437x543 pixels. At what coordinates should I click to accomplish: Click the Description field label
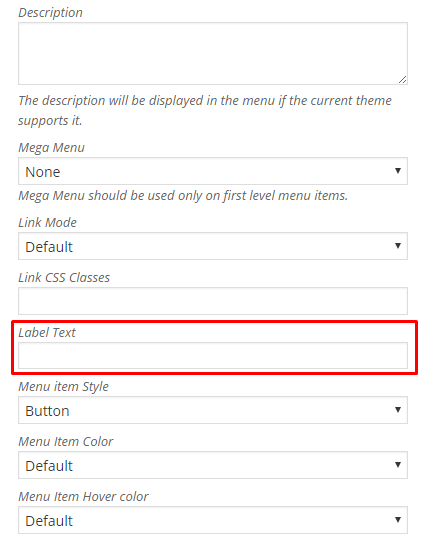pyautogui.click(x=51, y=13)
